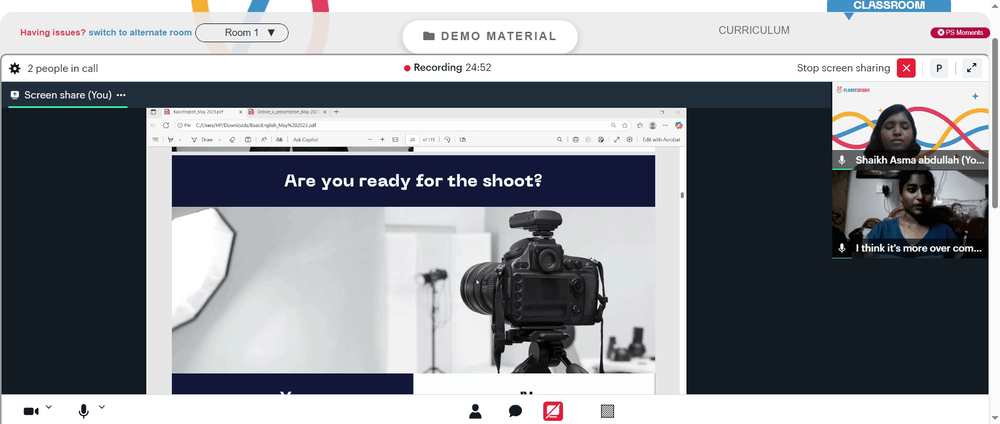Click Shaikh Asma tile microphone icon
The image size is (1000, 424).
[x=842, y=160]
